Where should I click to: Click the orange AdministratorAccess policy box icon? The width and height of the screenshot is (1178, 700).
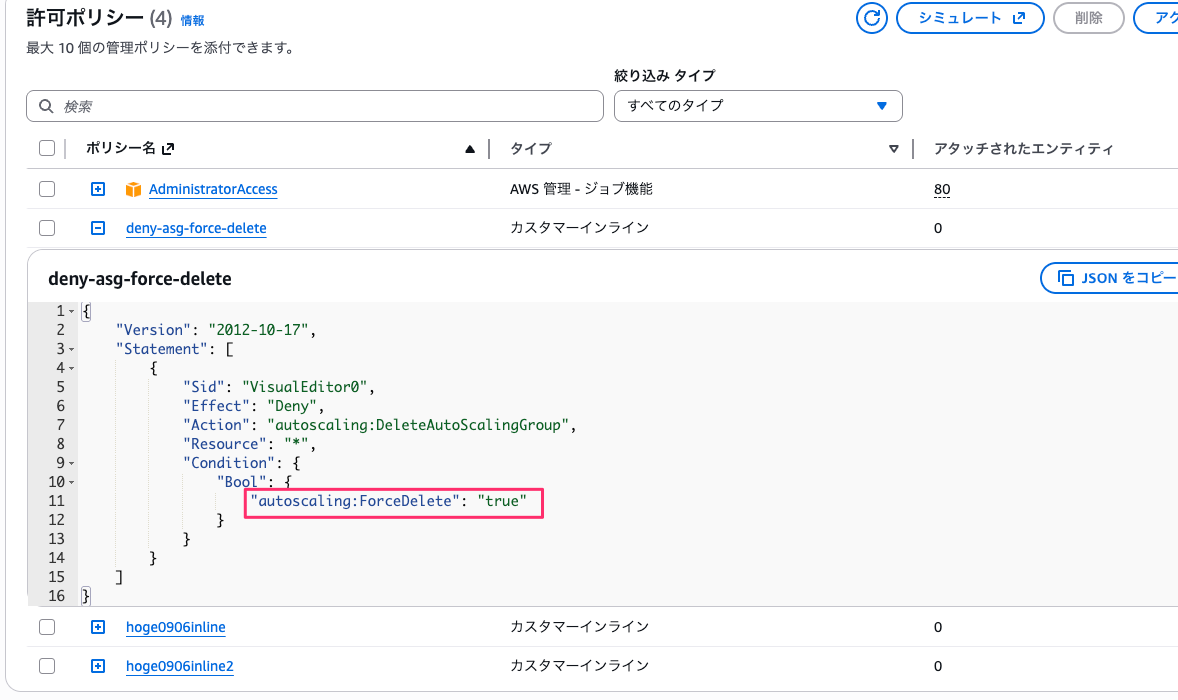pyautogui.click(x=133, y=189)
